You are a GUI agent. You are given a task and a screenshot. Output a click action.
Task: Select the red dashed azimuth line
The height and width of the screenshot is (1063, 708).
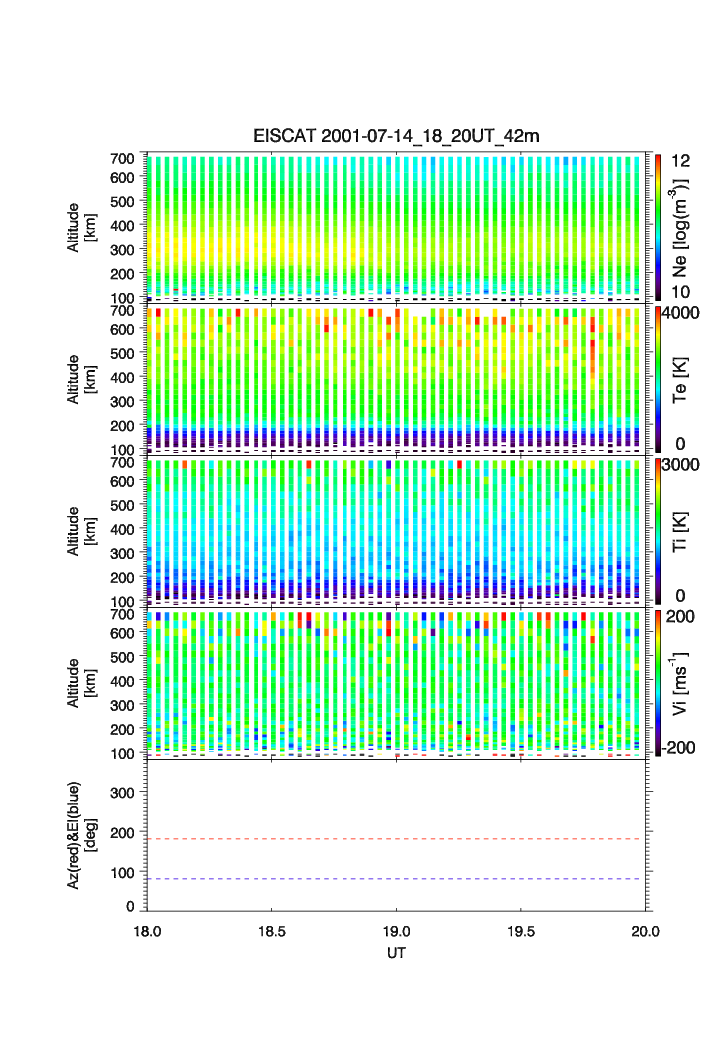[396, 839]
